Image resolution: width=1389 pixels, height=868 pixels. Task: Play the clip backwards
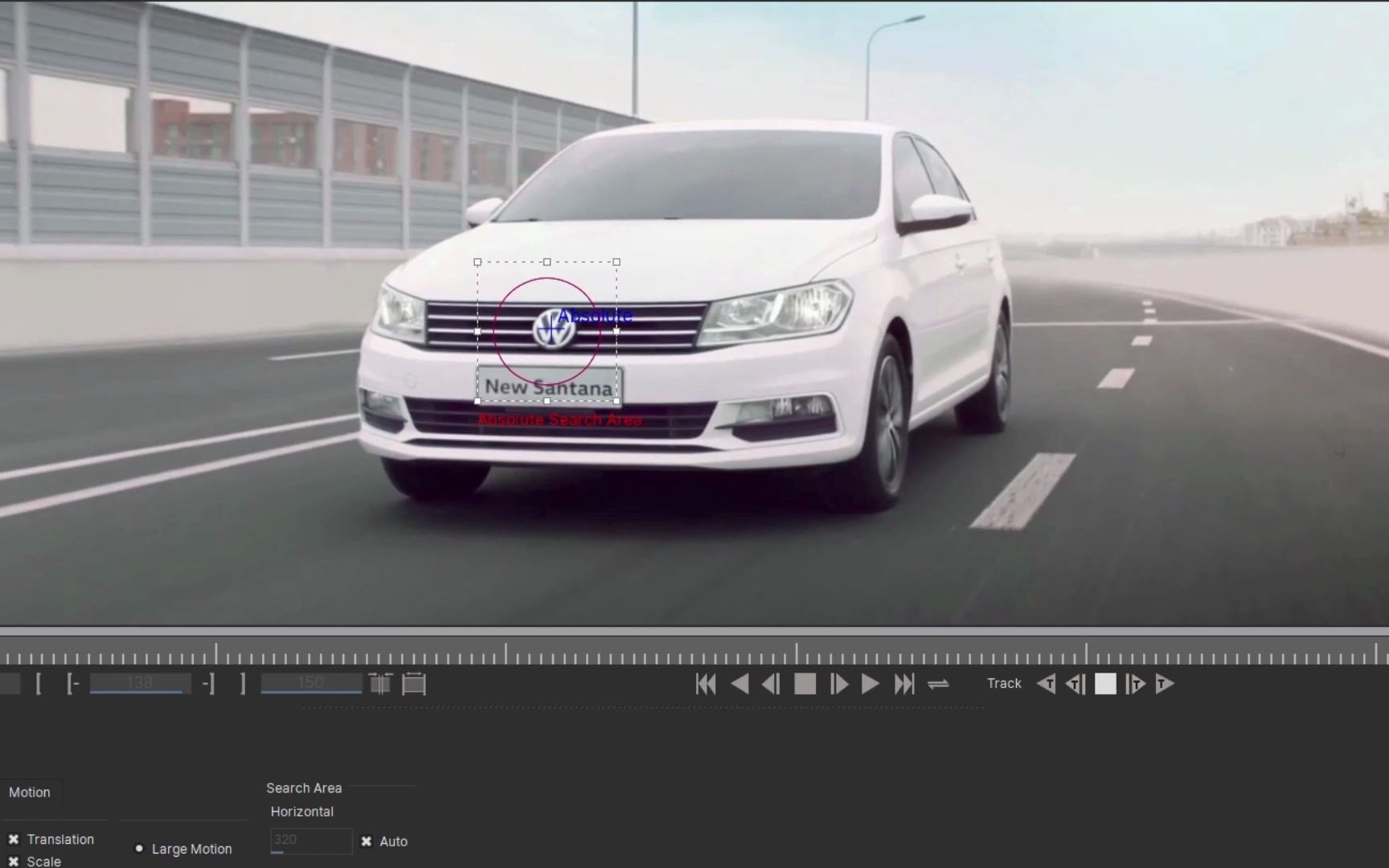point(740,684)
